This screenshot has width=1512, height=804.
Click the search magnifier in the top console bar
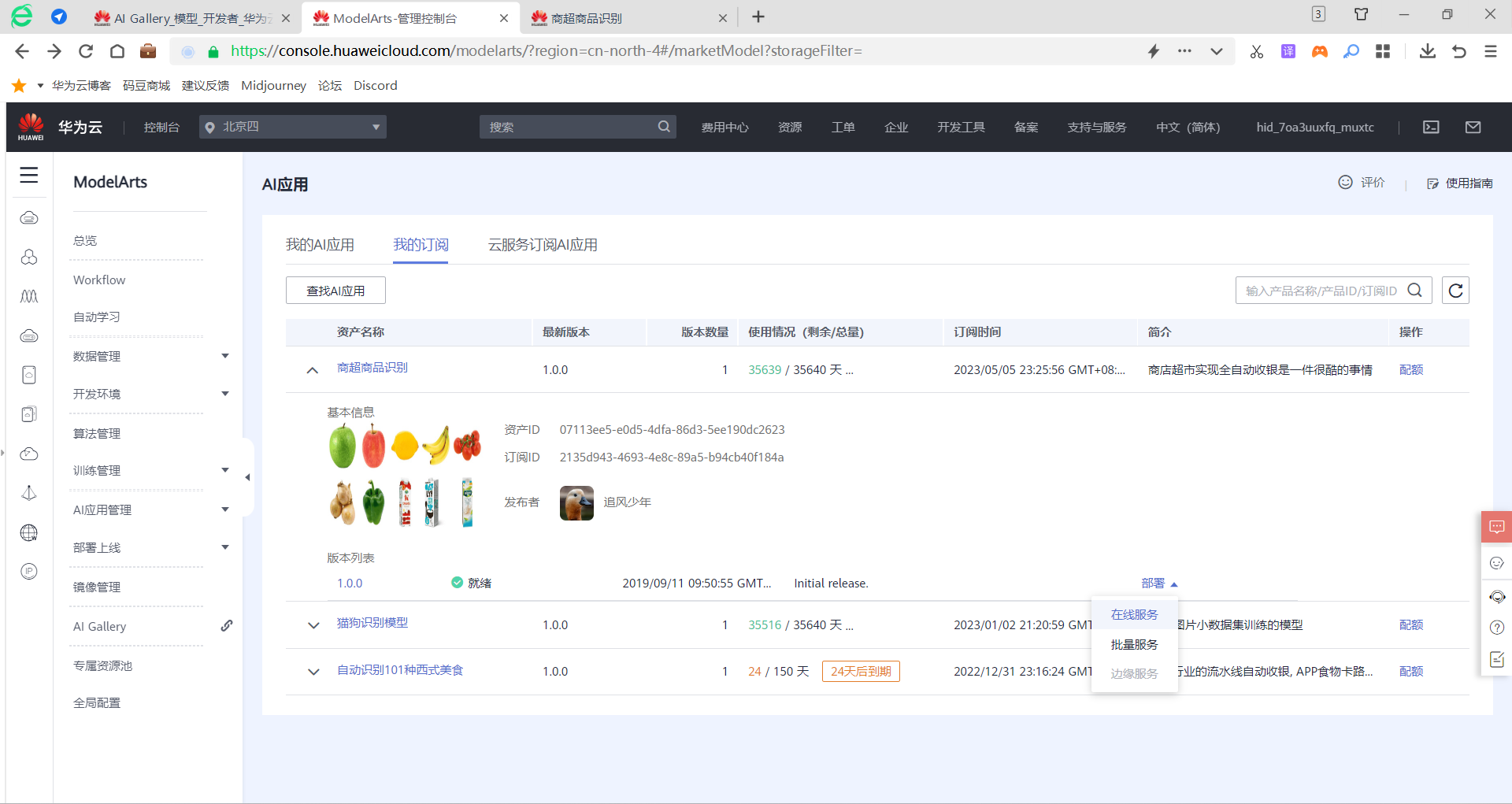tap(664, 127)
